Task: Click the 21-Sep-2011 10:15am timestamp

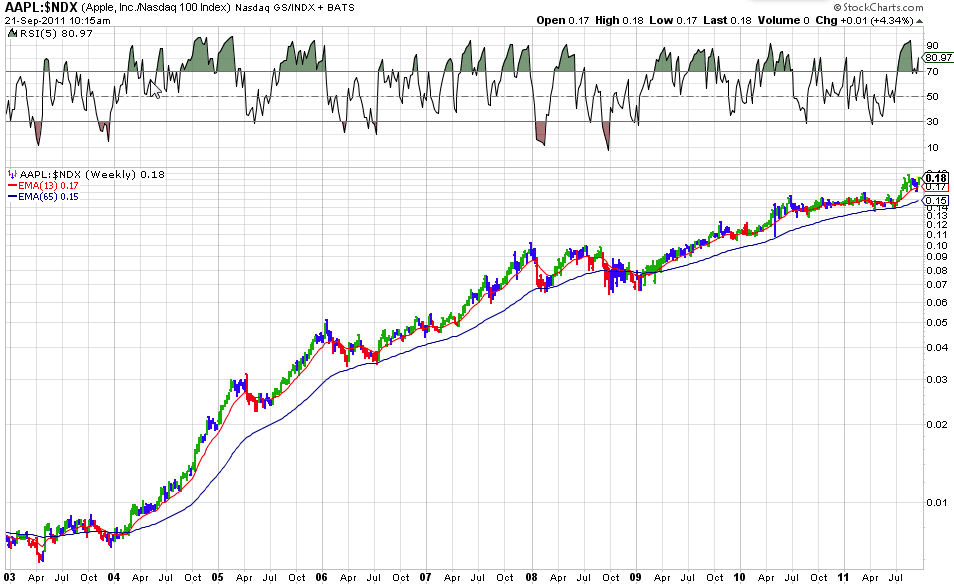Action: (58, 21)
